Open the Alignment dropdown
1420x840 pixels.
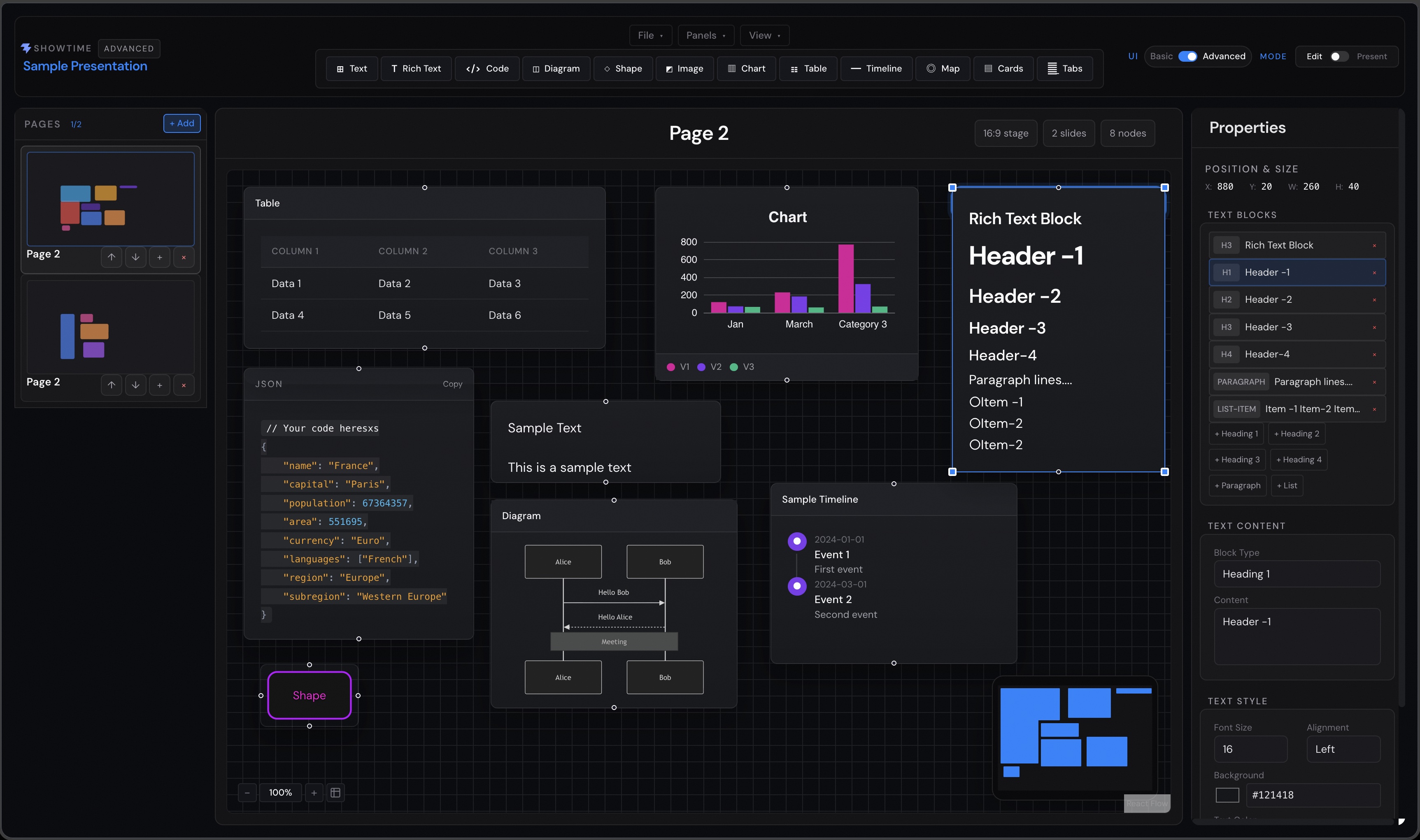pos(1343,749)
